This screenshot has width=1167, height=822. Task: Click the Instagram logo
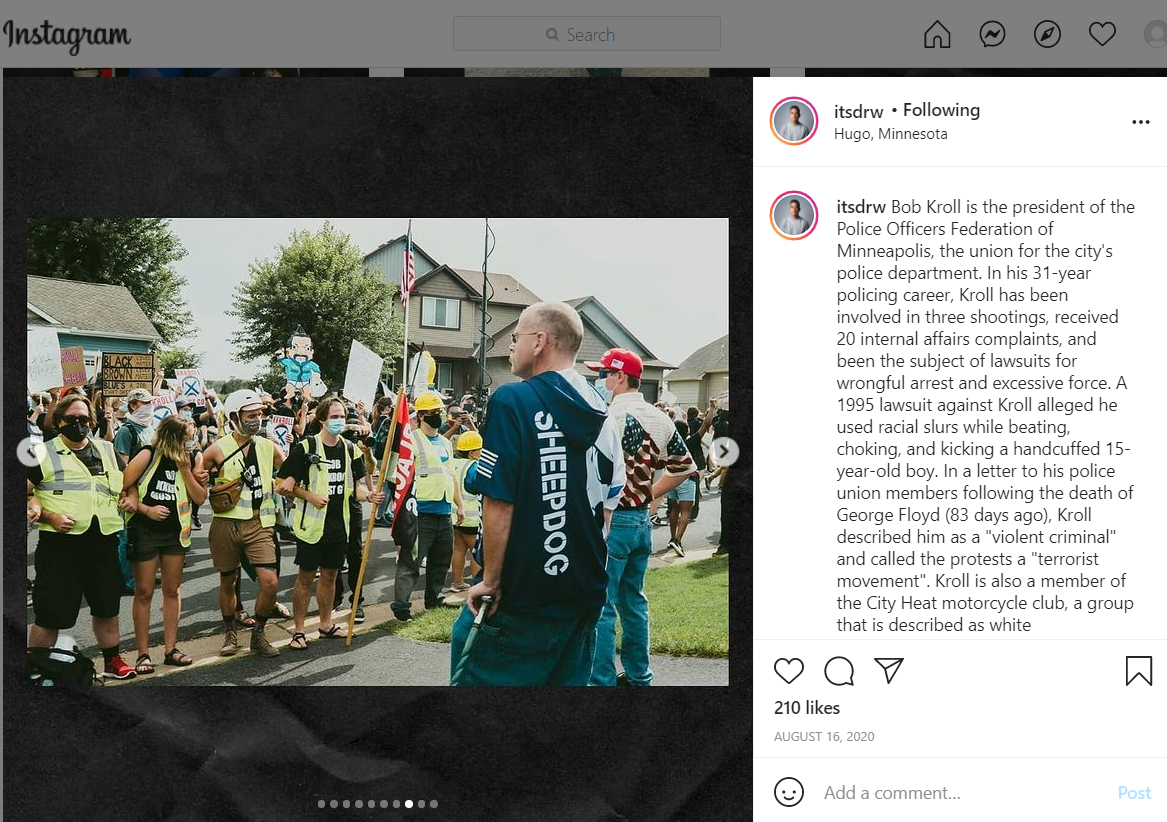(67, 35)
